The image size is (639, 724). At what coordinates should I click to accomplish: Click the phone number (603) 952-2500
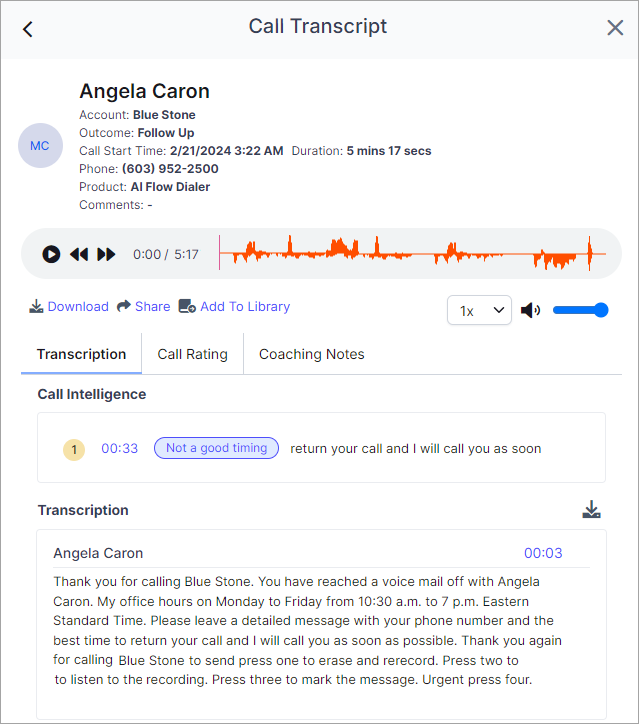(170, 169)
